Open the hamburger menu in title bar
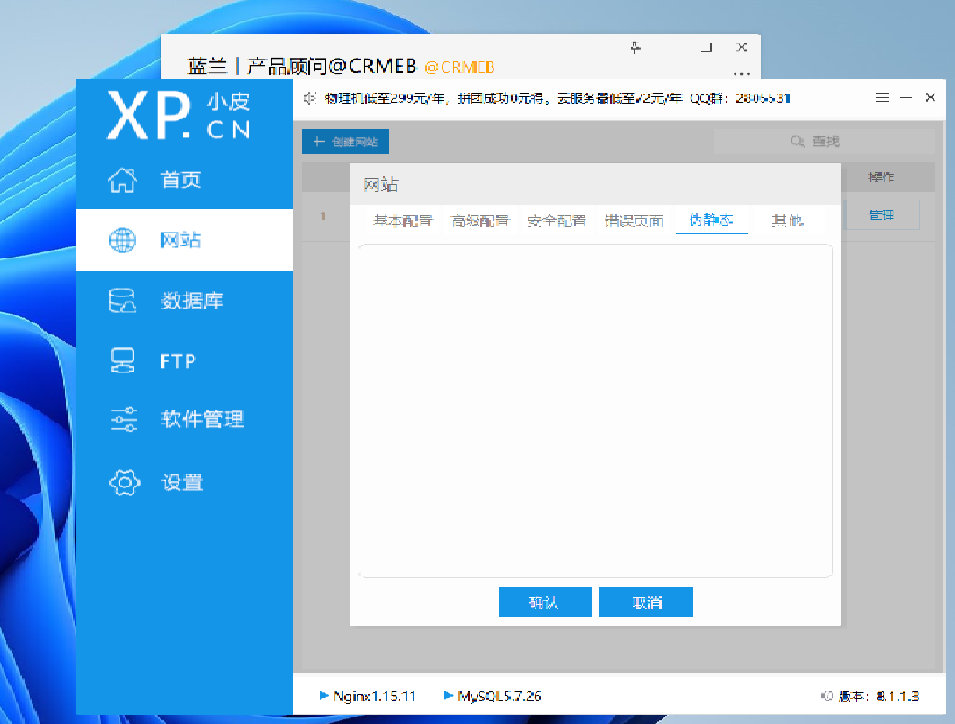 [x=882, y=97]
